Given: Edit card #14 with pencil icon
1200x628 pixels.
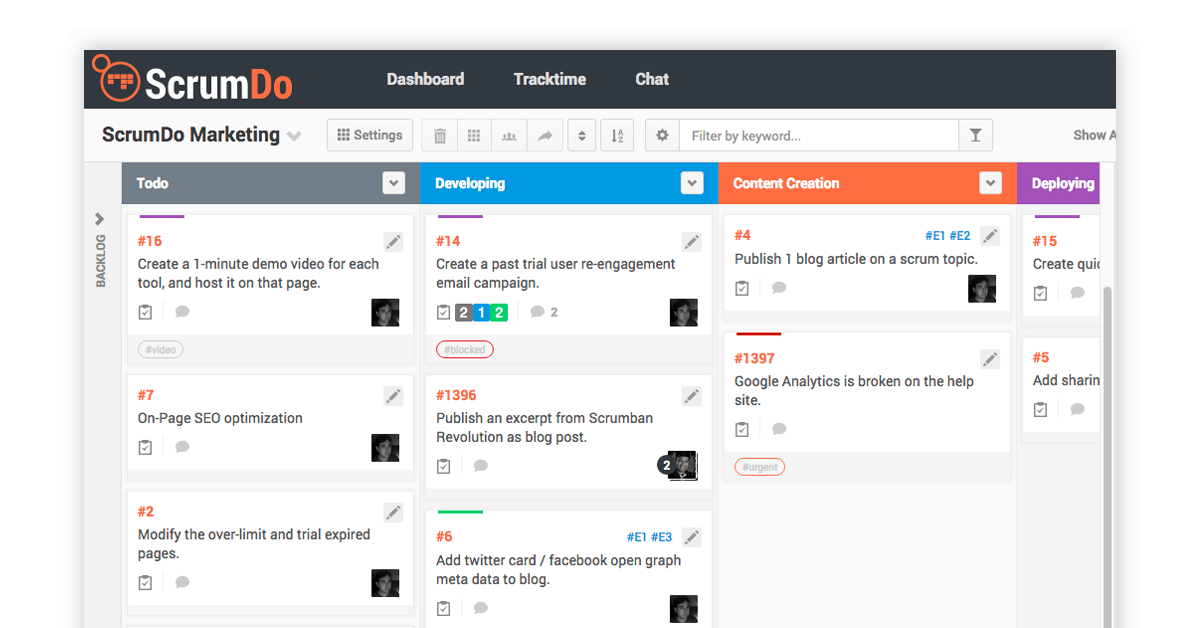Looking at the screenshot, I should [x=691, y=242].
